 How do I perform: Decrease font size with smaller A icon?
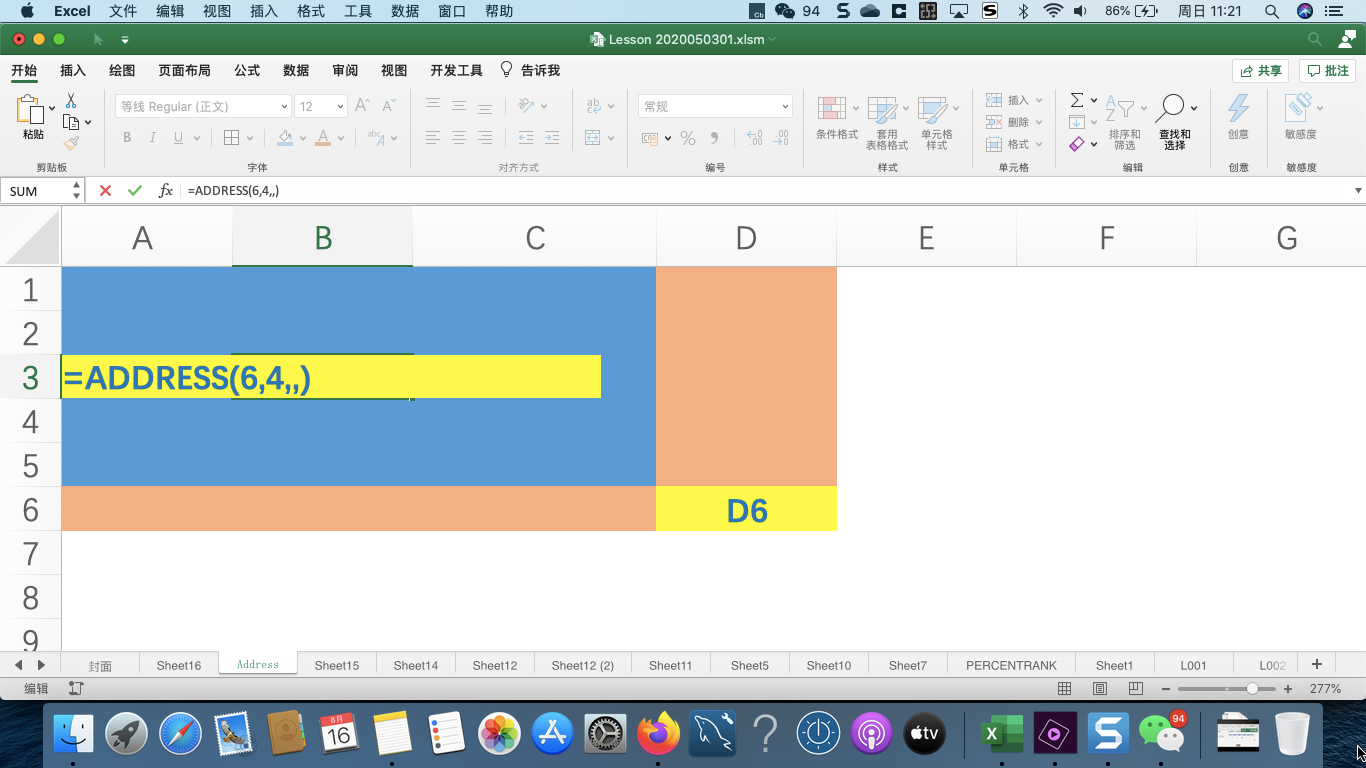[x=389, y=106]
